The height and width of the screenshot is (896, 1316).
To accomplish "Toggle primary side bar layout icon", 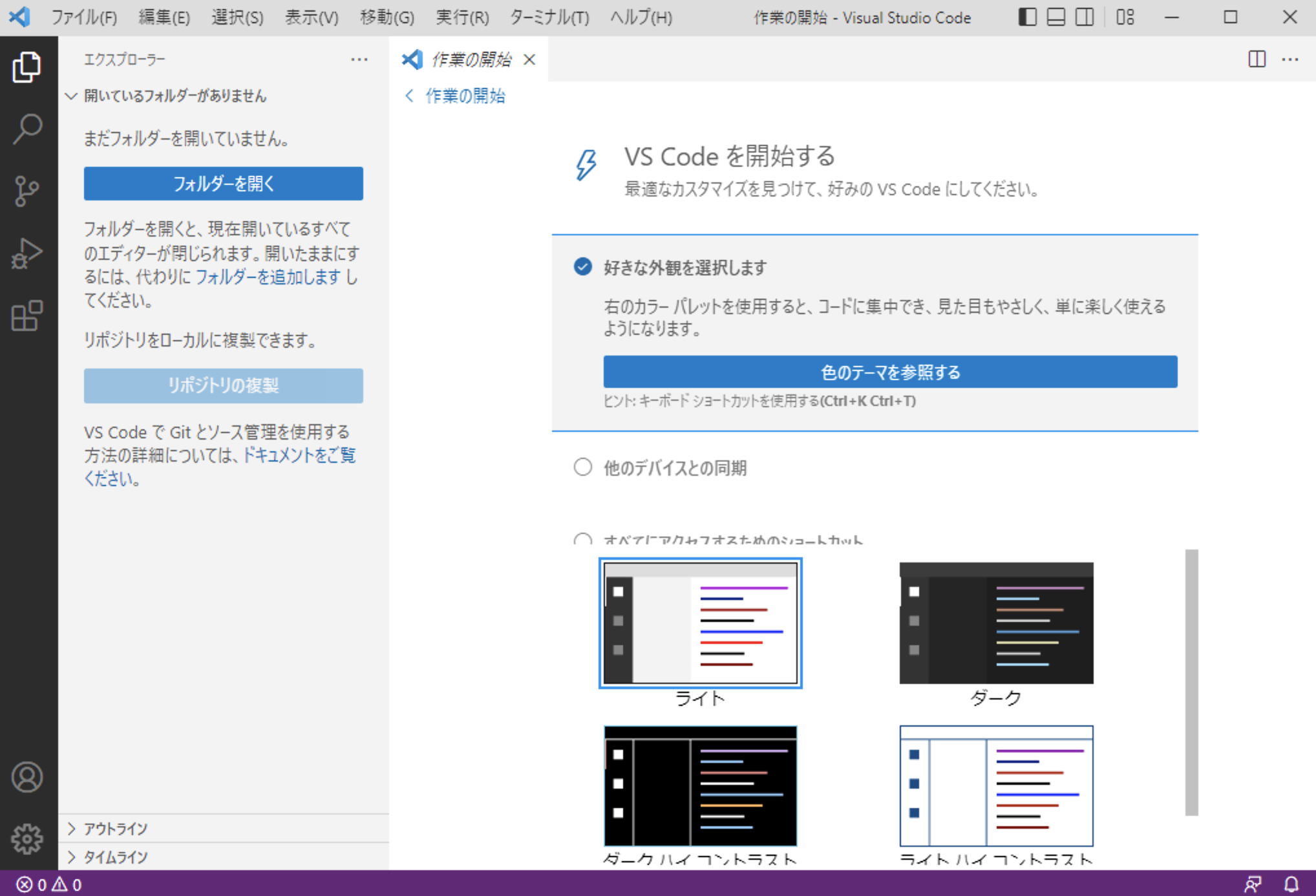I will pos(1028,17).
